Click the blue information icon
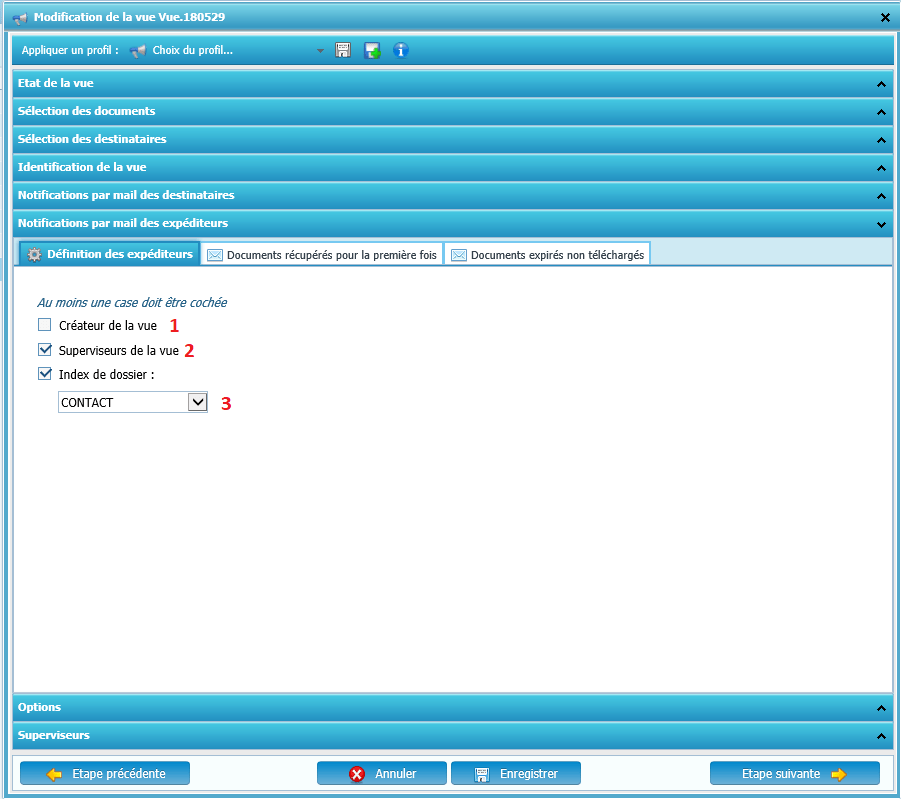Viewport: 901px width, 799px height. coord(401,50)
